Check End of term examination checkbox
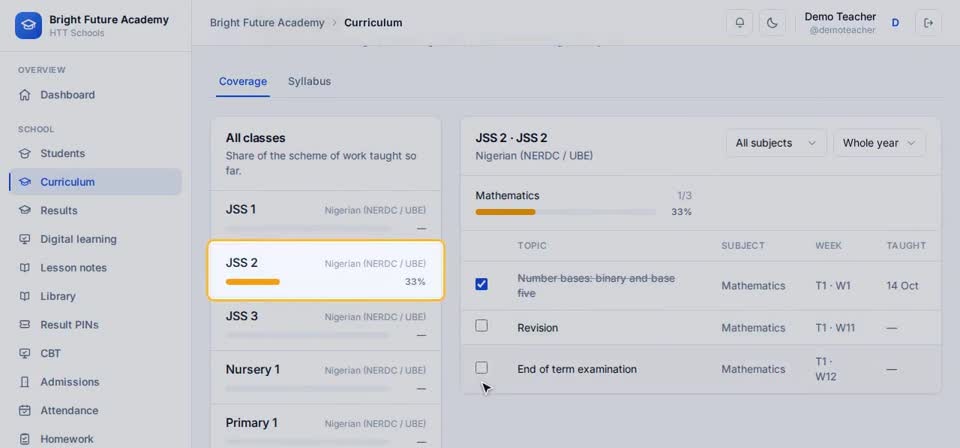This screenshot has height=448, width=960. [482, 367]
